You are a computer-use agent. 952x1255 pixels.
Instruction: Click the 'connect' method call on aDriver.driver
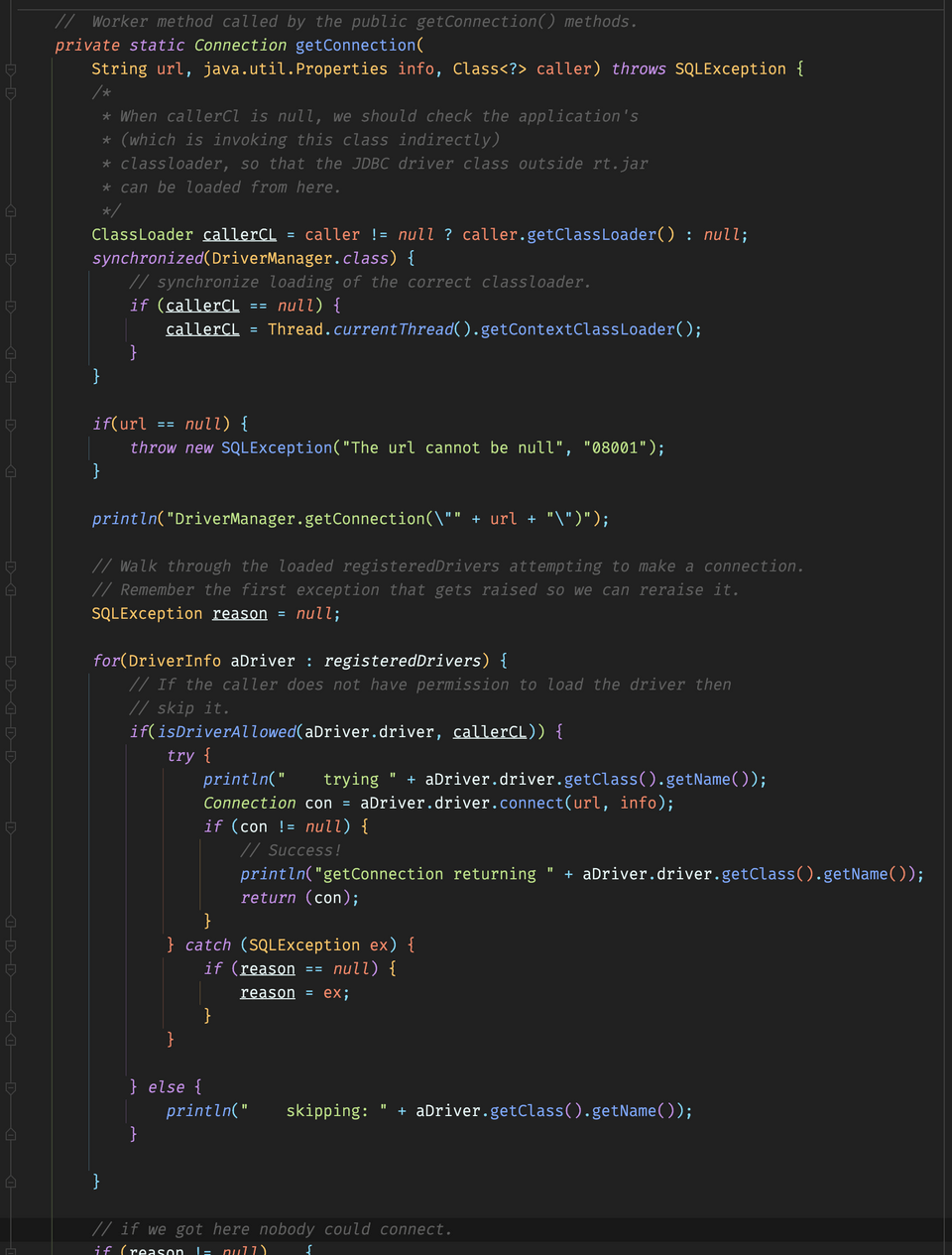(x=532, y=804)
